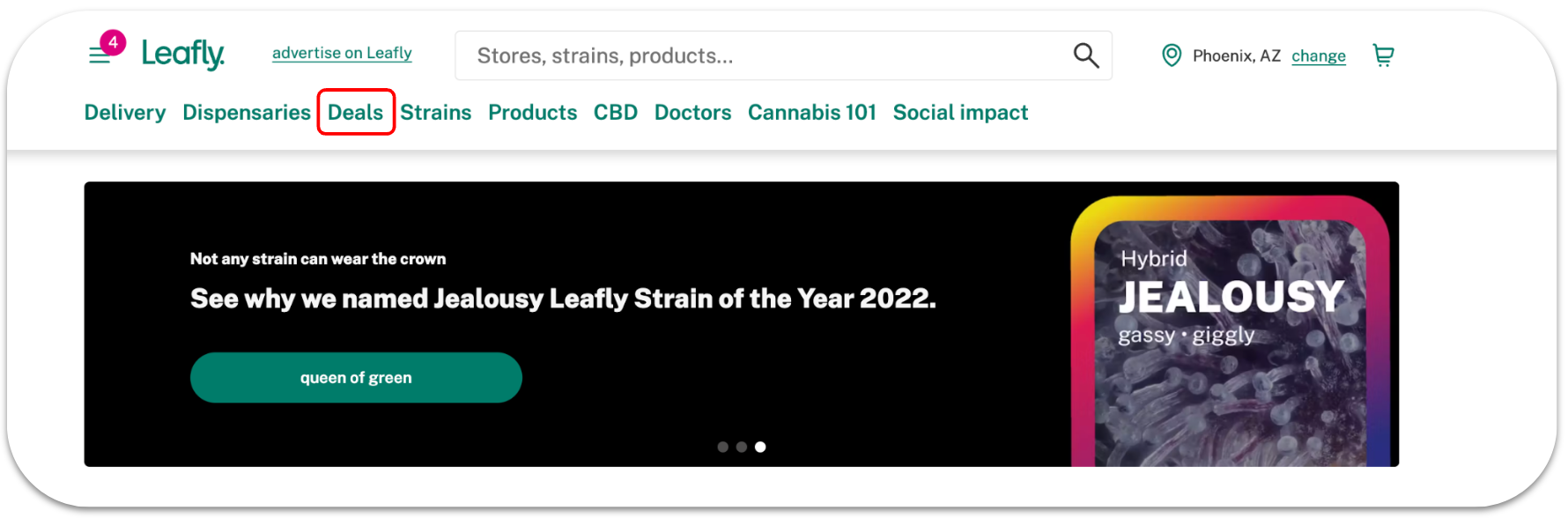This screenshot has height=518, width=1568.
Task: Click the queen of green button
Action: (356, 378)
